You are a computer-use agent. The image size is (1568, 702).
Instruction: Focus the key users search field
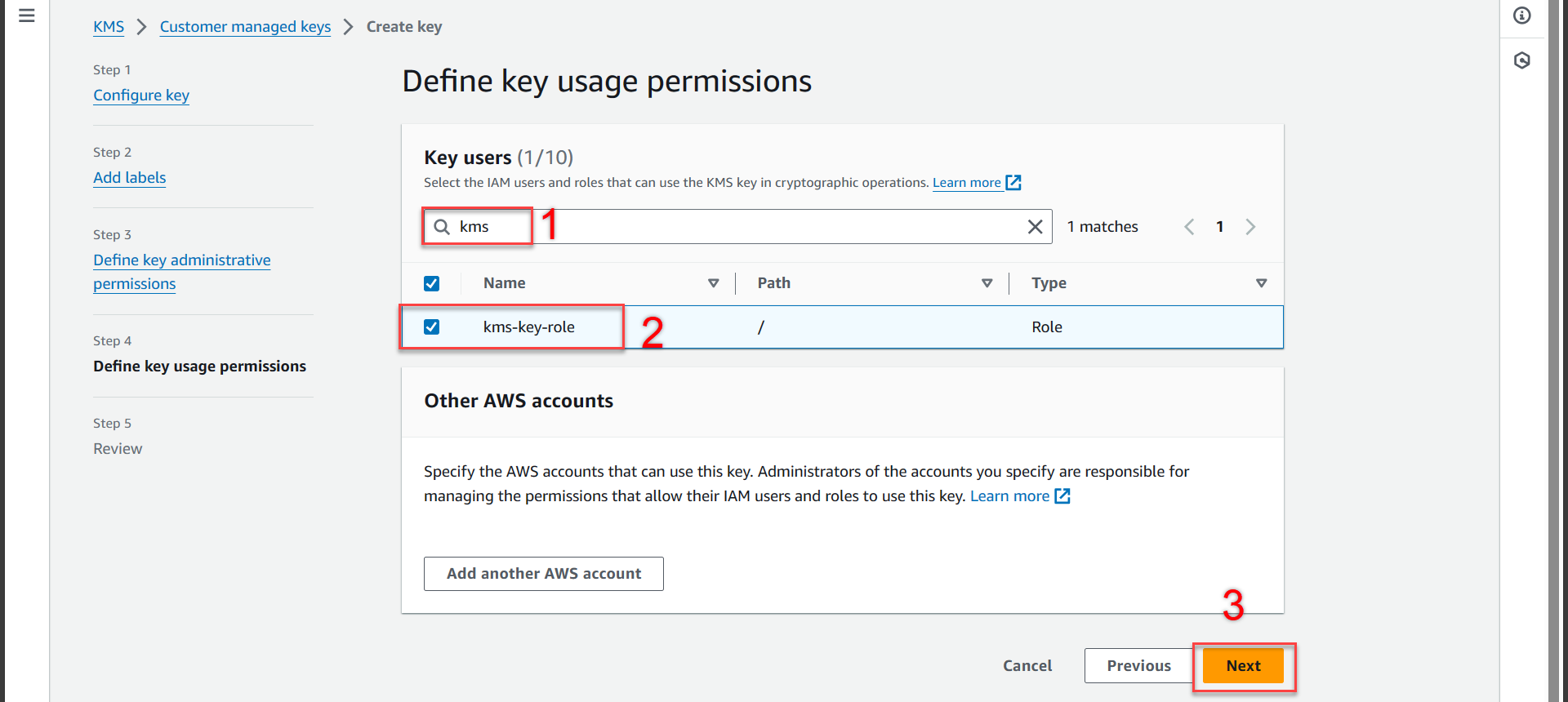(x=737, y=227)
